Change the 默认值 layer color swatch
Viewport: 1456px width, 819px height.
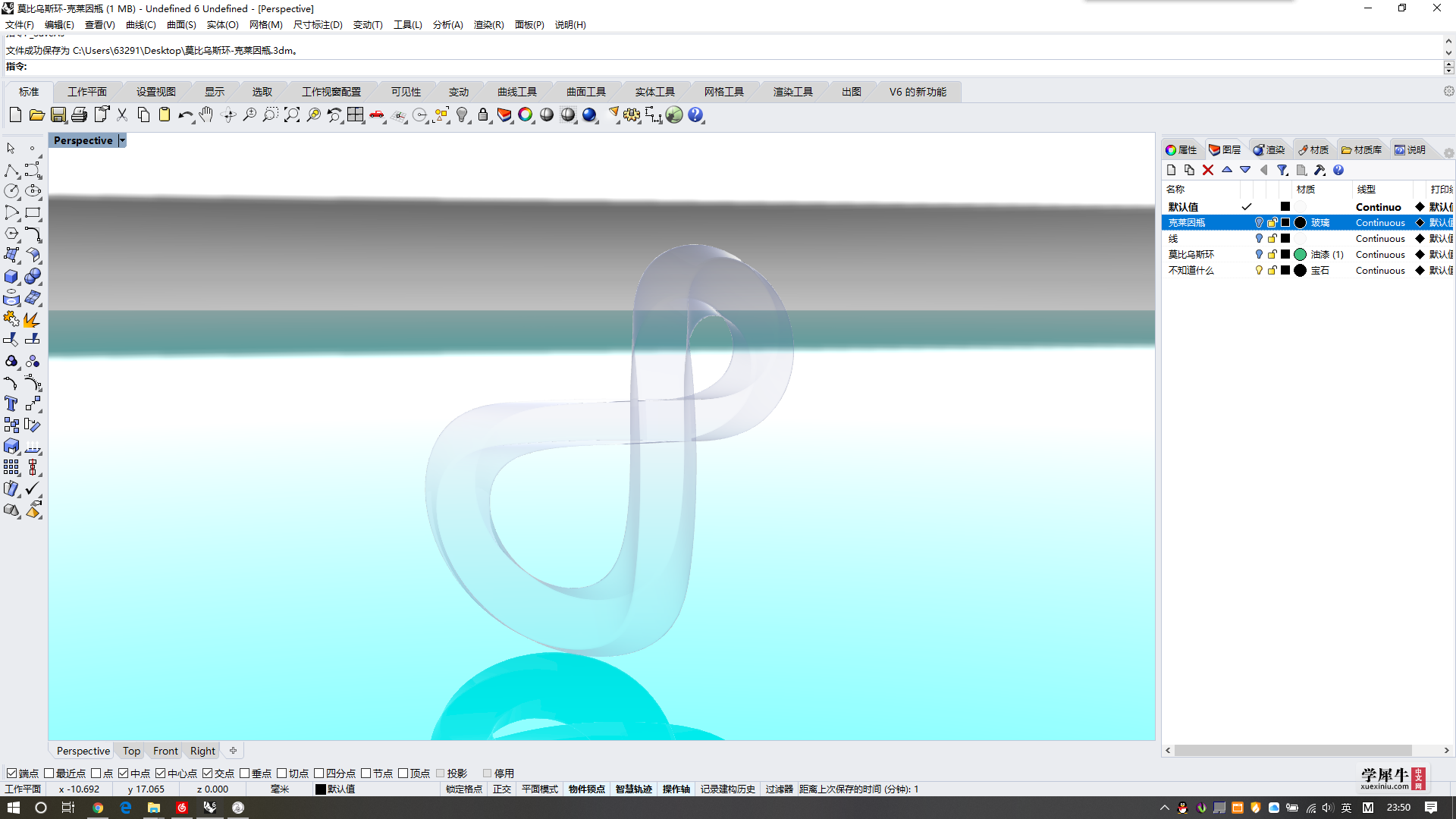(x=1285, y=206)
